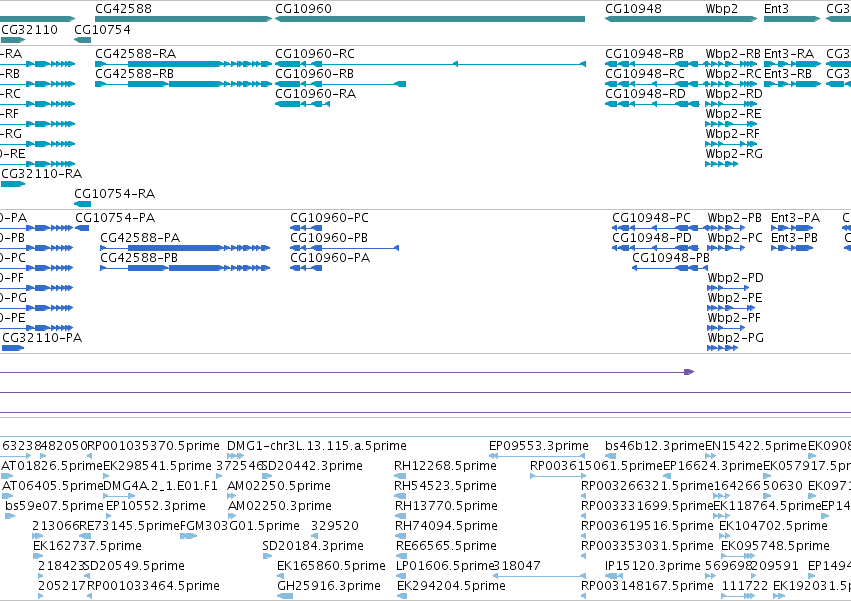
Task: Select EST IP15120.3prime
Action: point(653,567)
